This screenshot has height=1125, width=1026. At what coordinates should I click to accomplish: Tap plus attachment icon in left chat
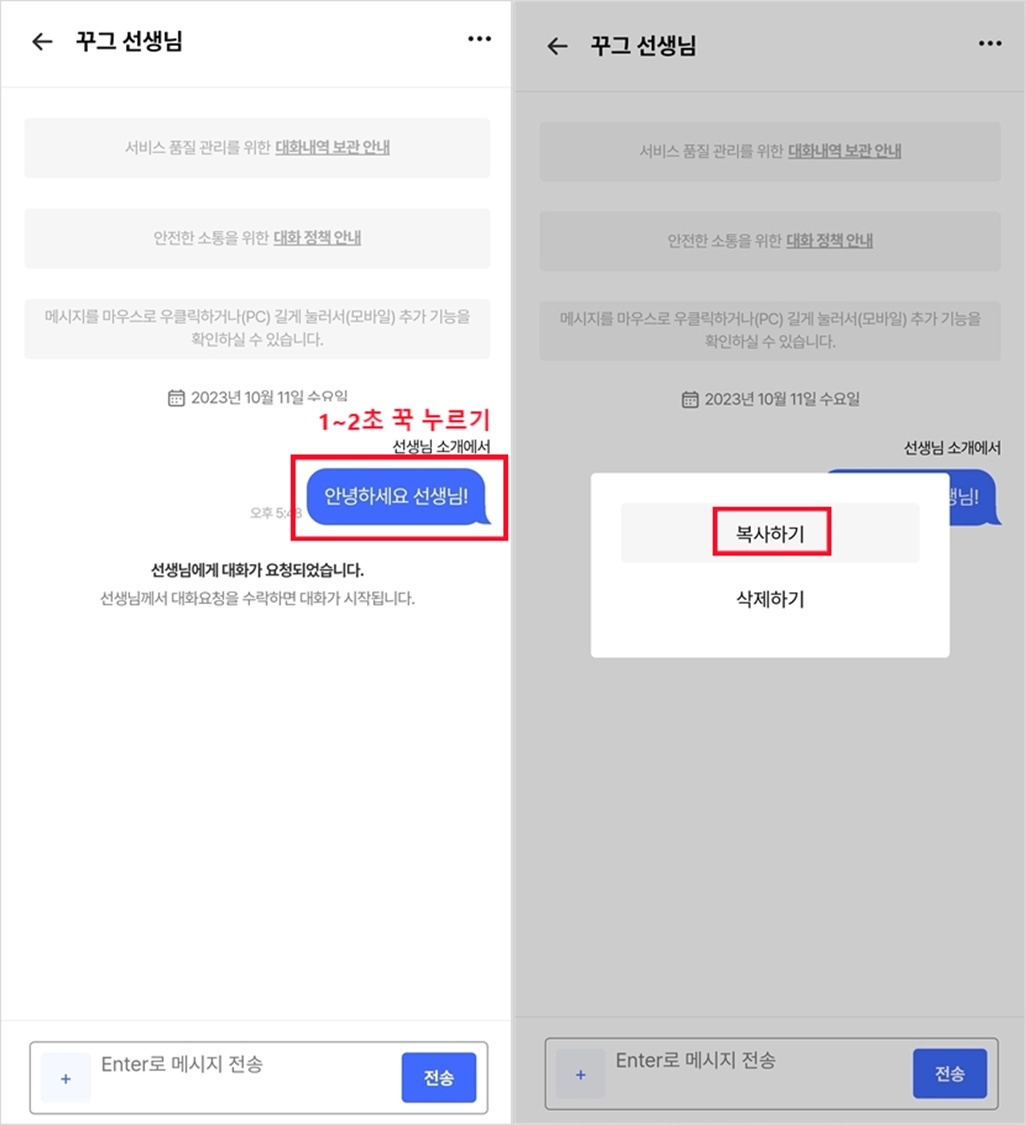pos(66,1078)
